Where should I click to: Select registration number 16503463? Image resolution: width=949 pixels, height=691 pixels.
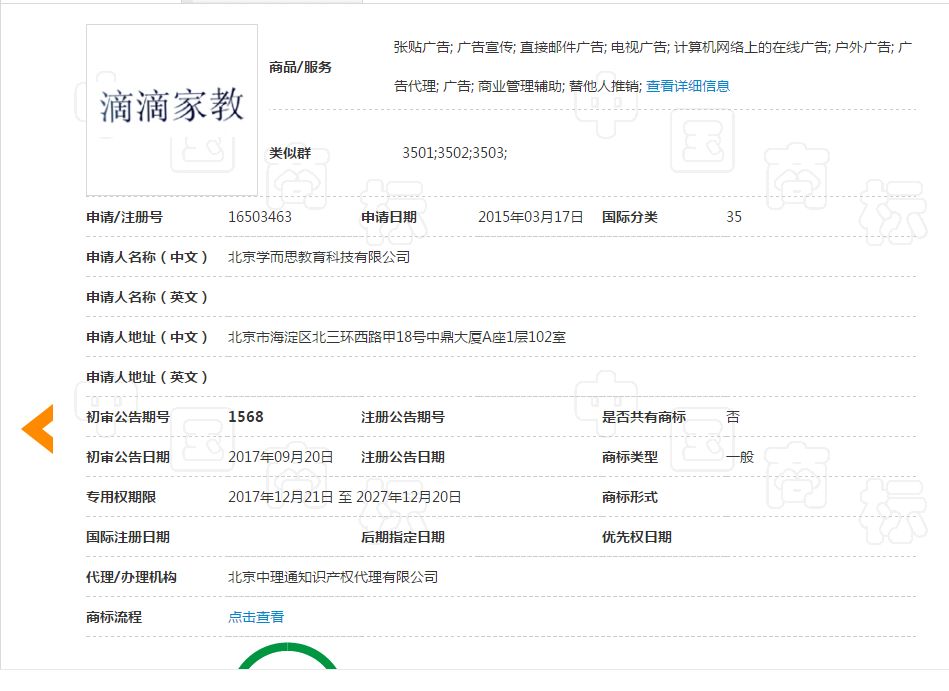pos(260,217)
